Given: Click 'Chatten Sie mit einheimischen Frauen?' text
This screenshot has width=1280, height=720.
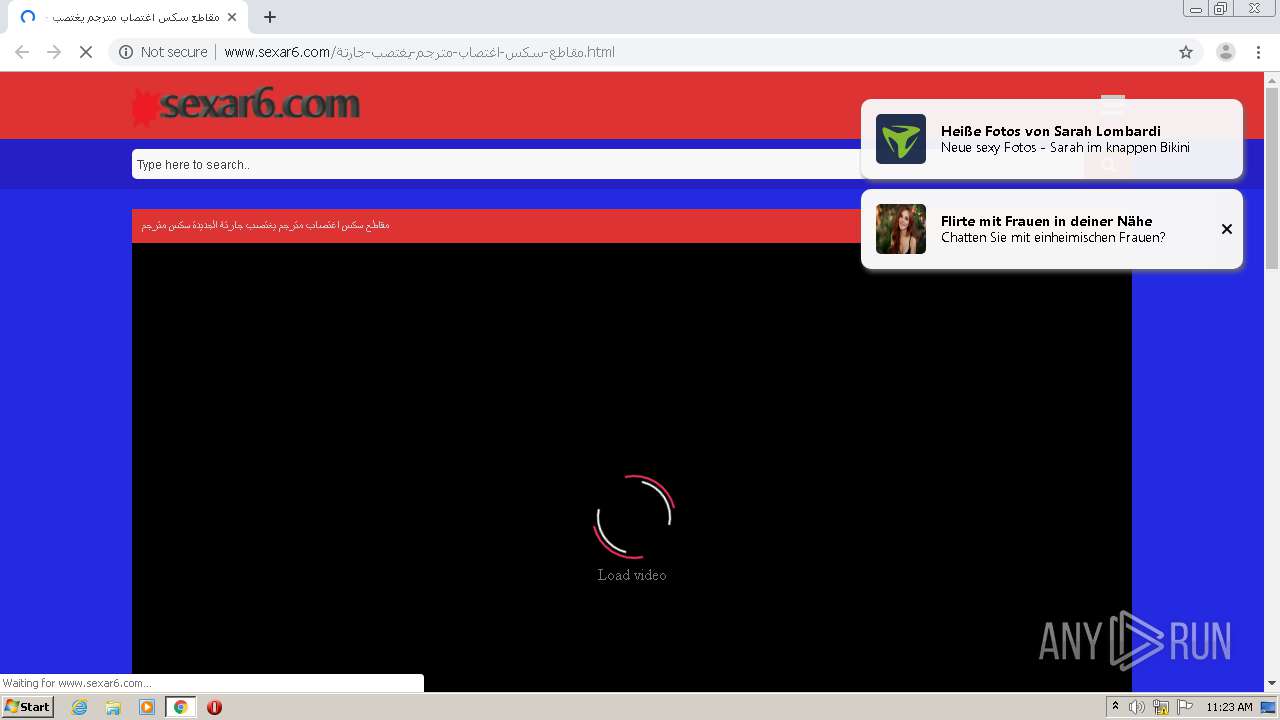Looking at the screenshot, I should click(x=1053, y=238).
